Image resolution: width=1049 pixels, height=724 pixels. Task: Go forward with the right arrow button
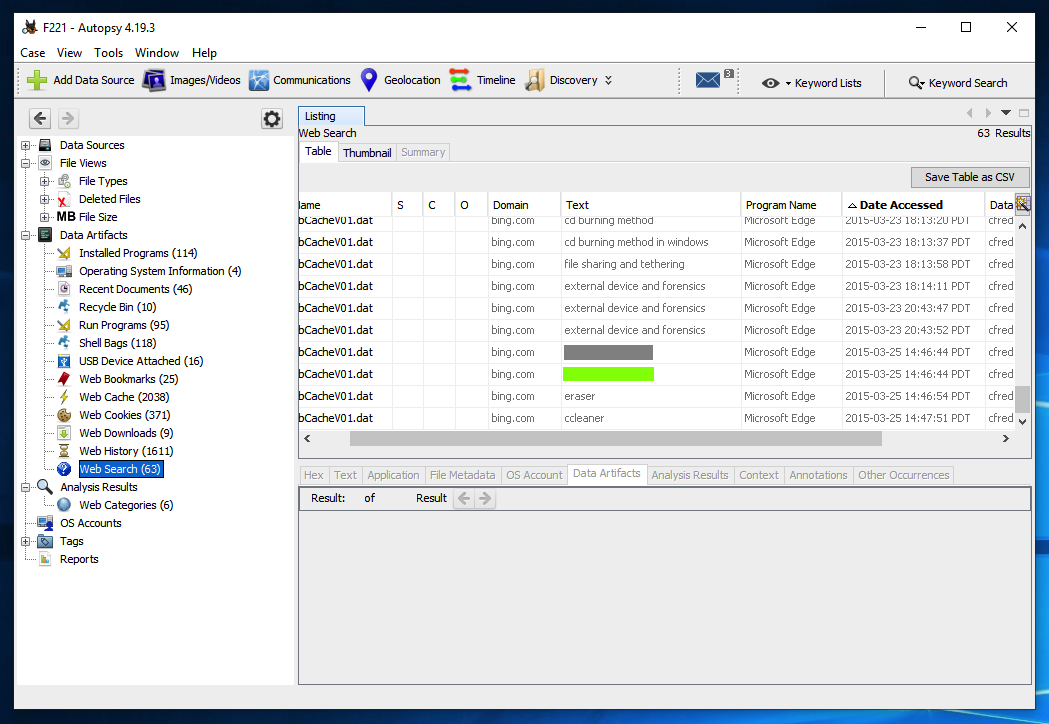click(68, 118)
